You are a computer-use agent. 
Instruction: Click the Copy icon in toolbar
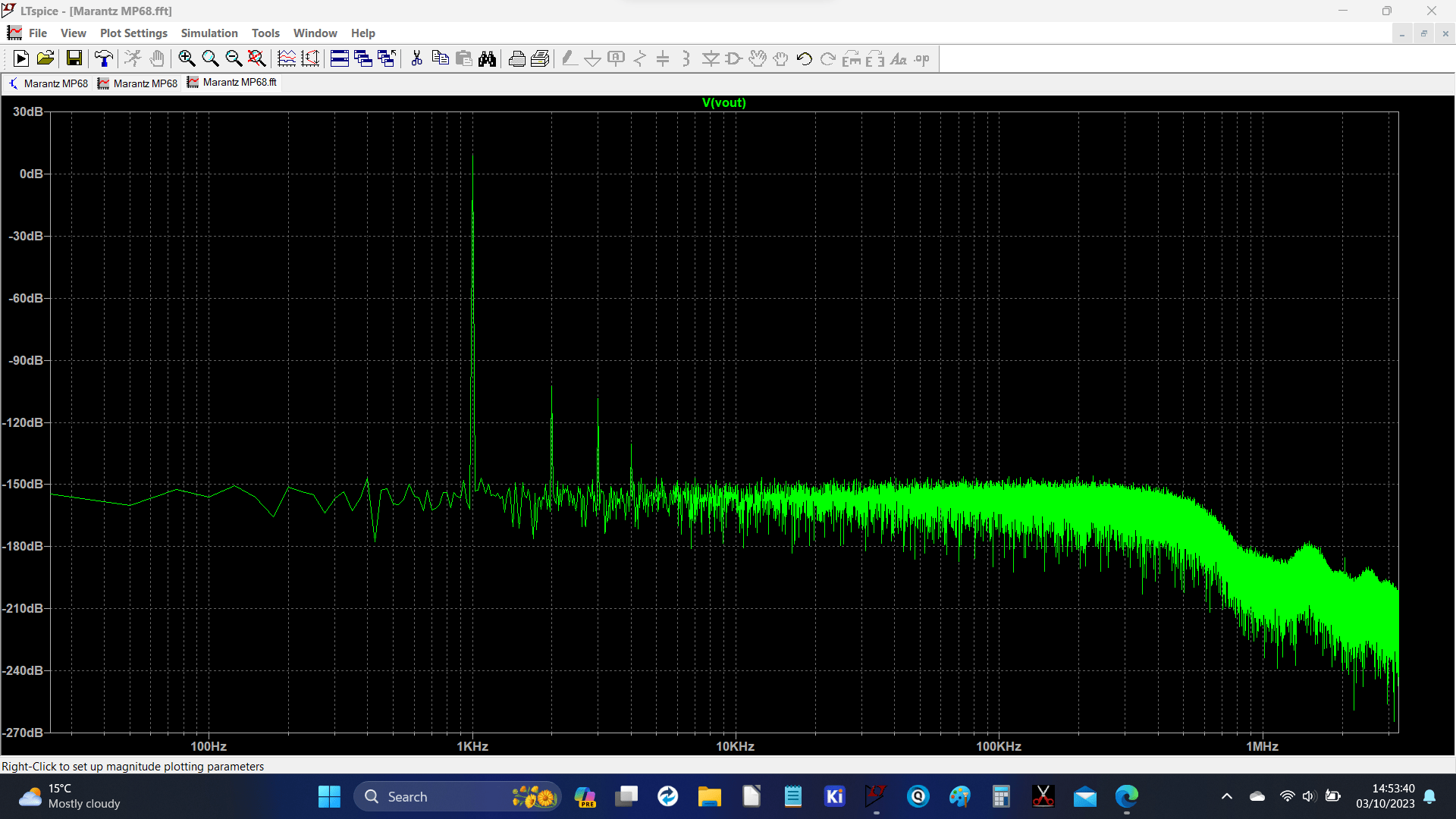(440, 58)
